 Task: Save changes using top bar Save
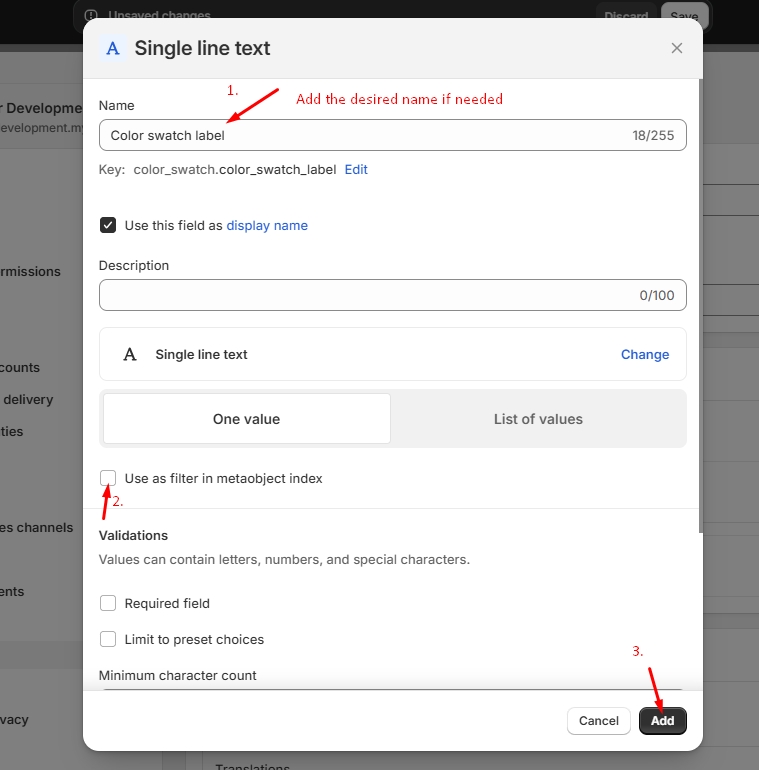[684, 15]
